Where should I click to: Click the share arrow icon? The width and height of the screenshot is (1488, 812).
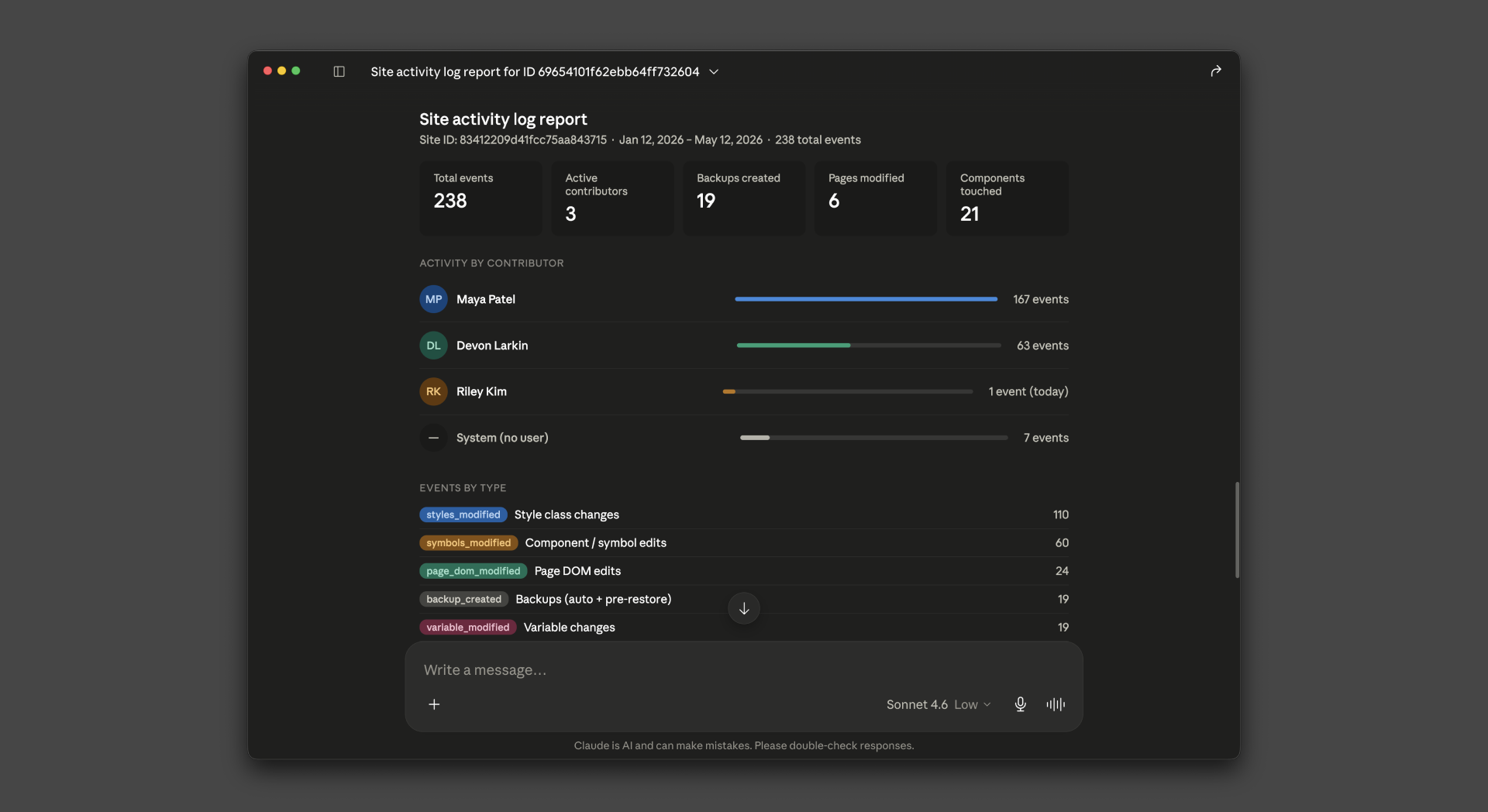tap(1216, 71)
